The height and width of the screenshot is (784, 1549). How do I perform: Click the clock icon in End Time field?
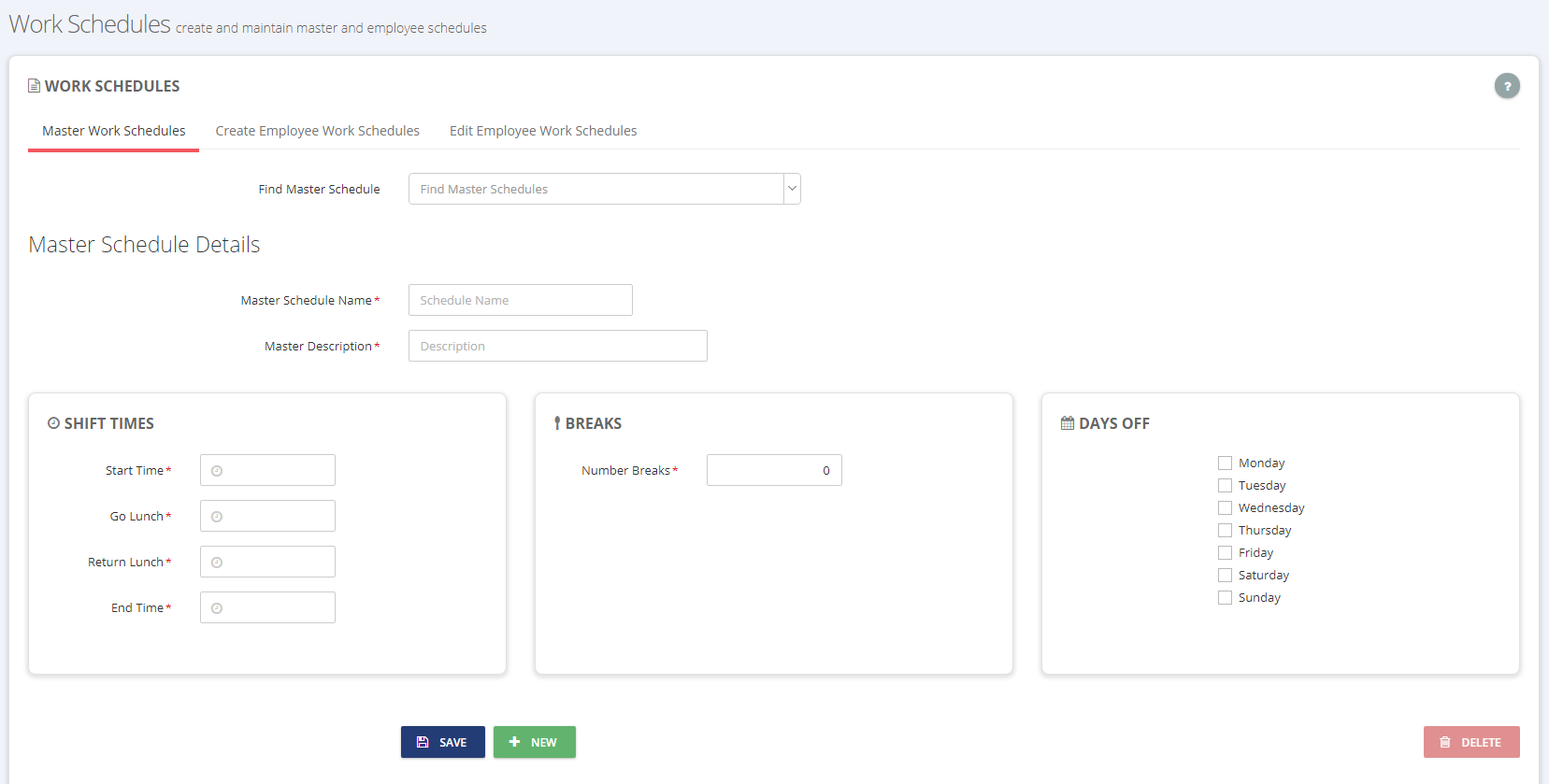coord(217,608)
